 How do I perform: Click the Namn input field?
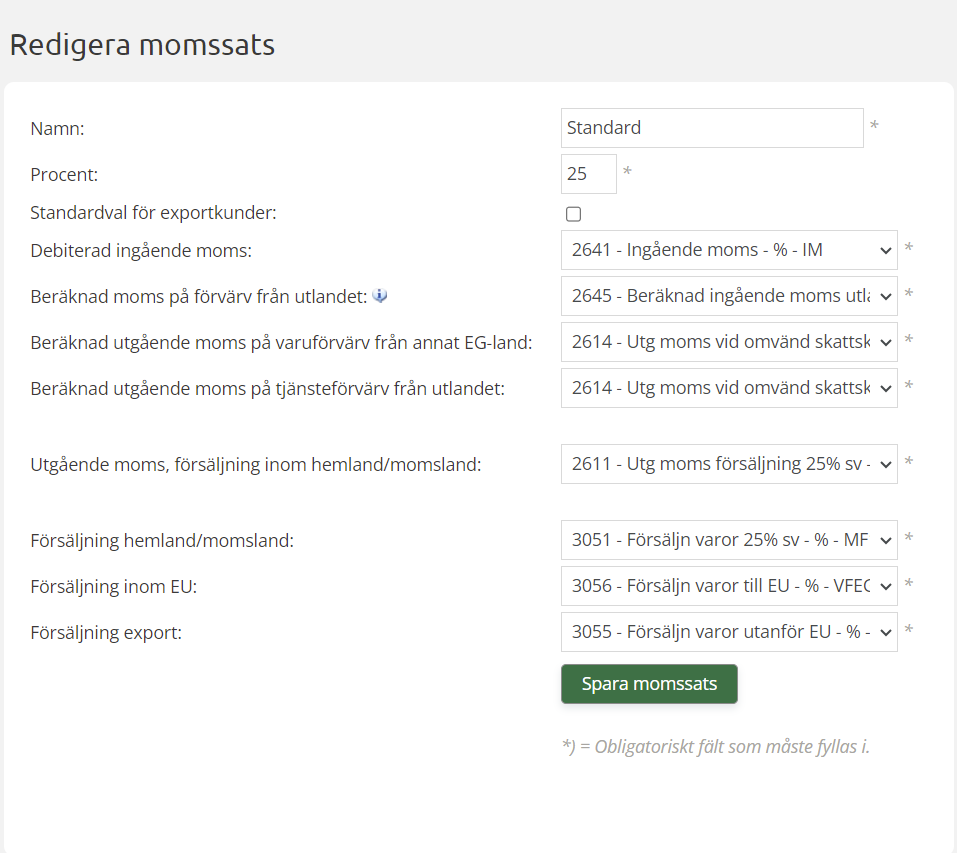pyautogui.click(x=711, y=128)
